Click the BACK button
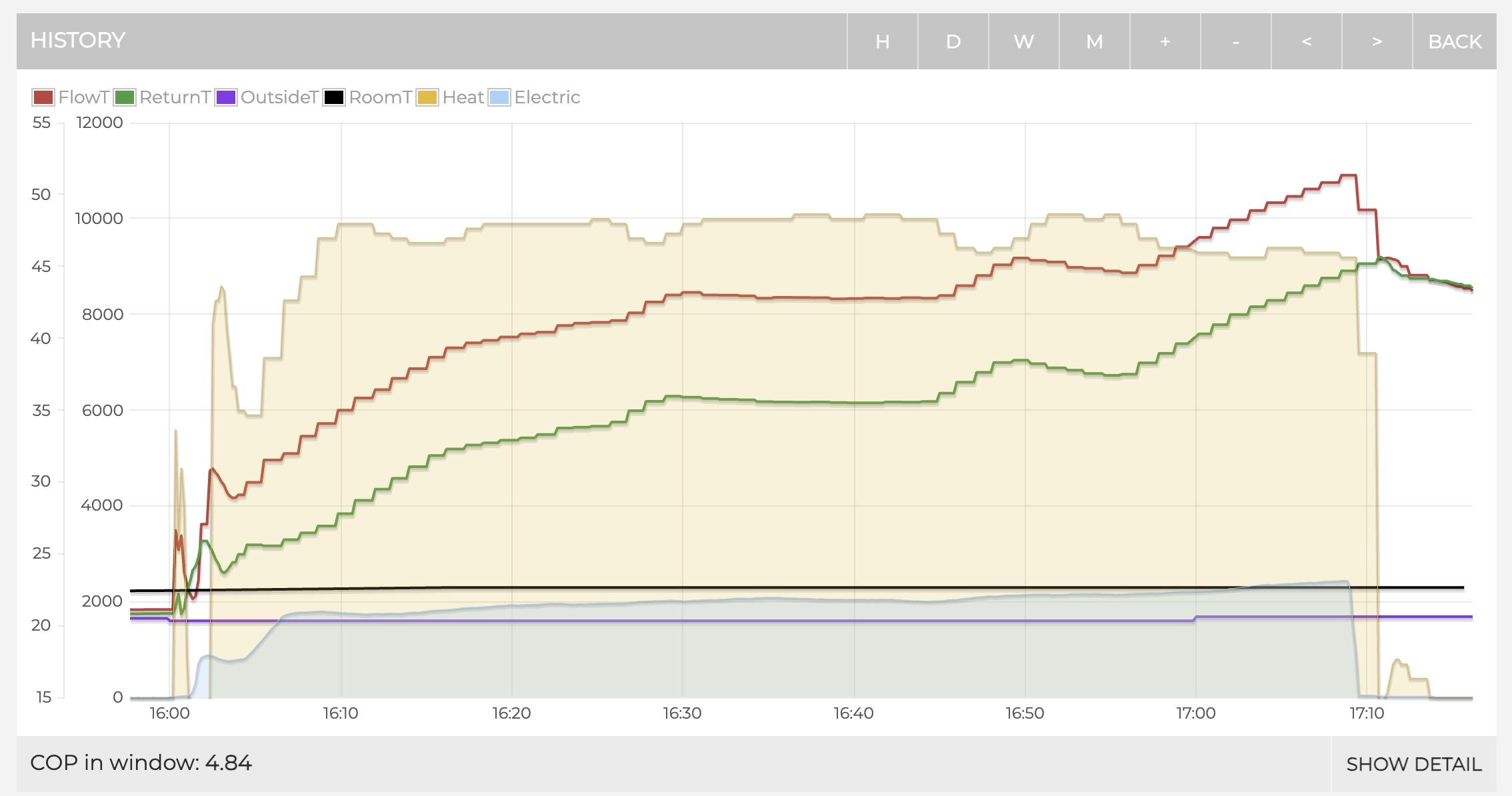Screen dimensions: 1512x796 1455,41
